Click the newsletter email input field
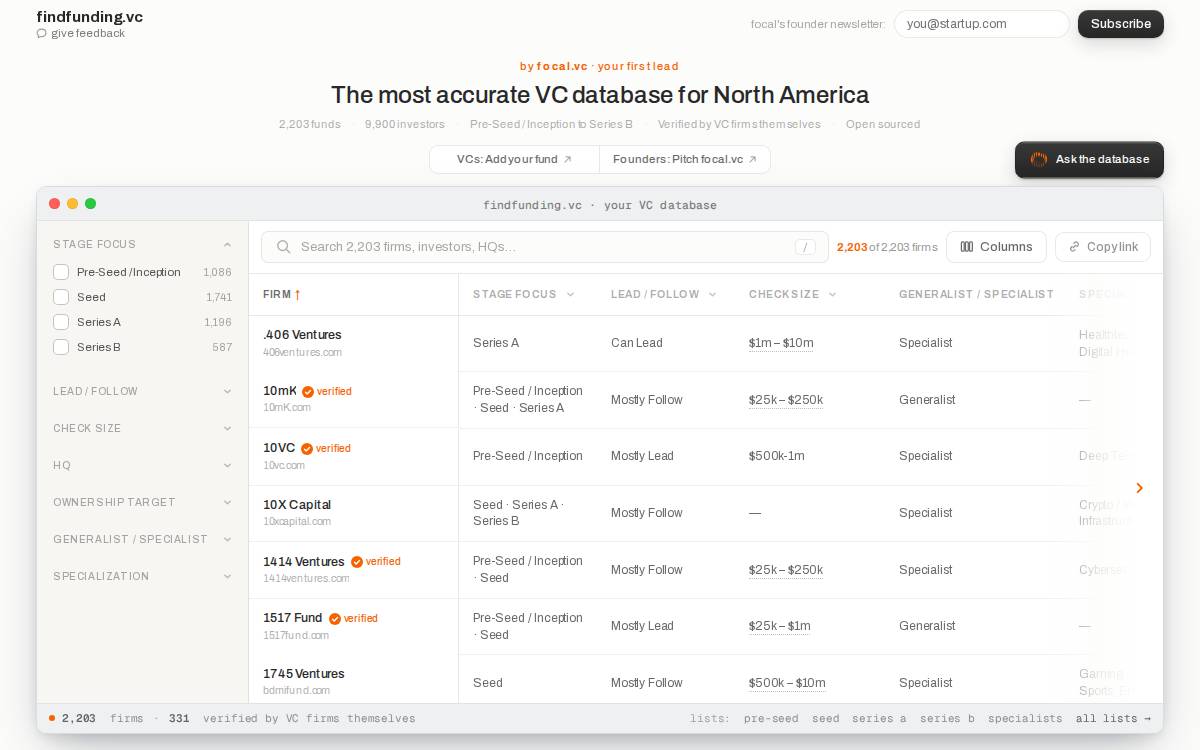The width and height of the screenshot is (1200, 750). click(x=981, y=24)
